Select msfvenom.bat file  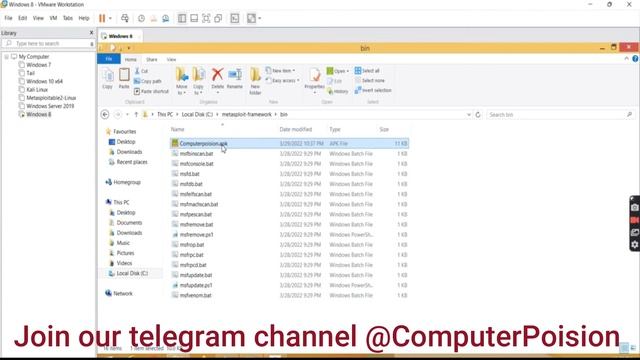point(289,295)
